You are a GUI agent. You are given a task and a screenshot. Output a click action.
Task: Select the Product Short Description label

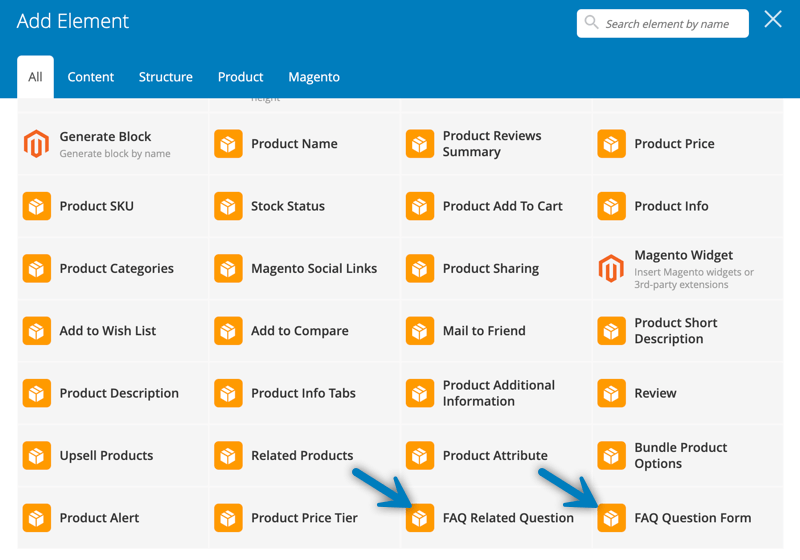coord(676,331)
